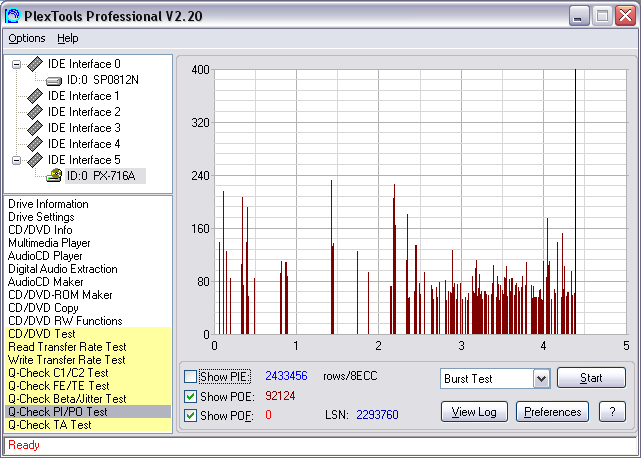Click the IDE Interface 2 chip icon
The width and height of the screenshot is (641, 458).
click(35, 112)
